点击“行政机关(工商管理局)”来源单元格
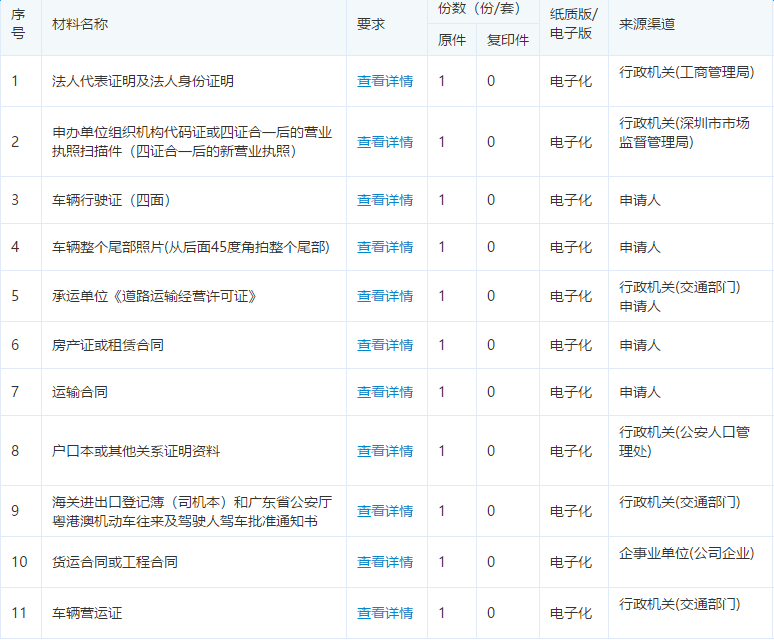This screenshot has height=640, width=774. tap(686, 72)
